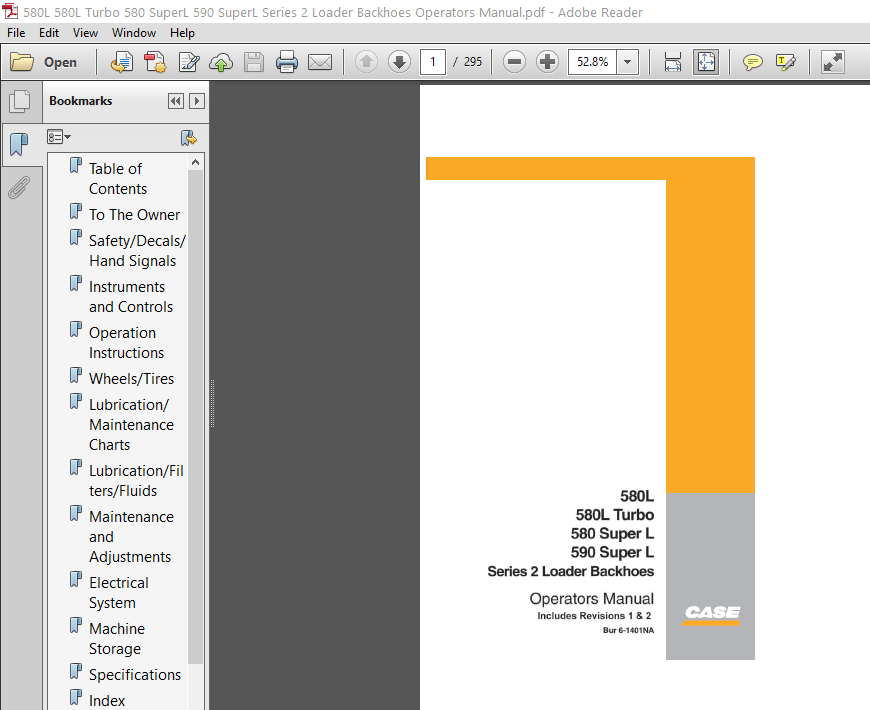Click the page number input field
870x710 pixels.
click(433, 62)
